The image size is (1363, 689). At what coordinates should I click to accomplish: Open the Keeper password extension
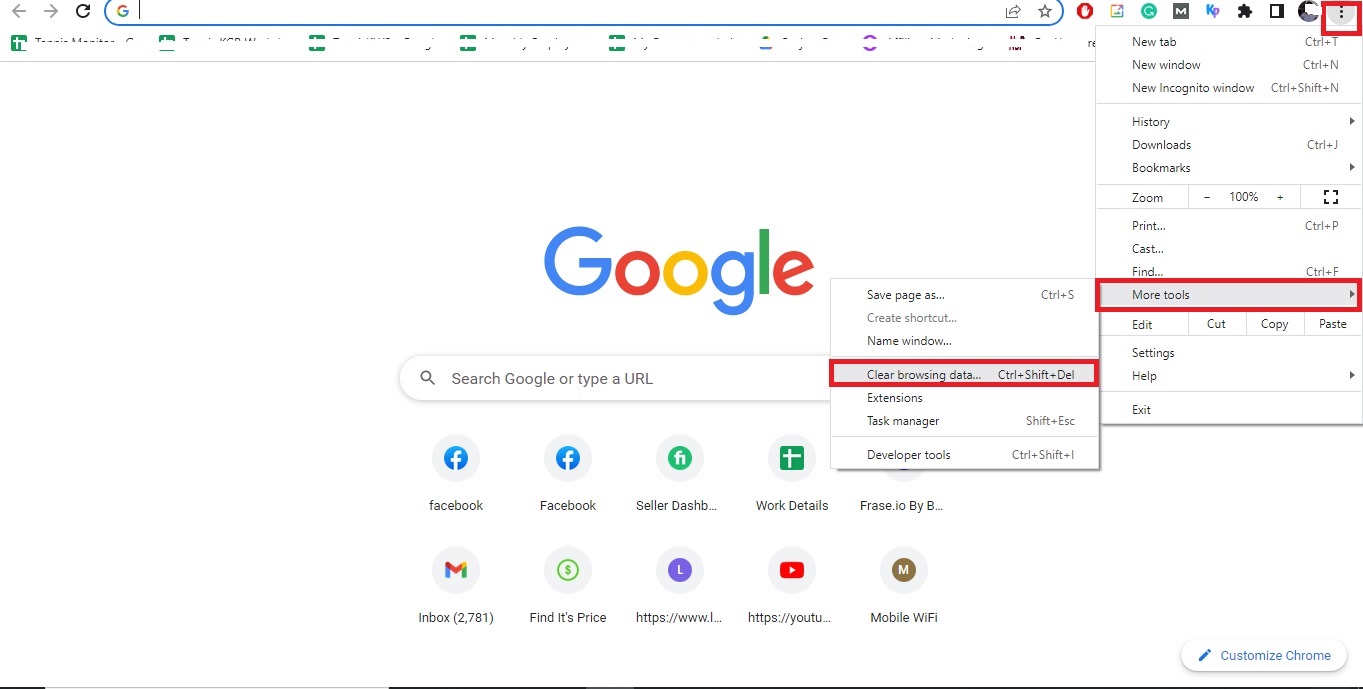coord(1213,11)
